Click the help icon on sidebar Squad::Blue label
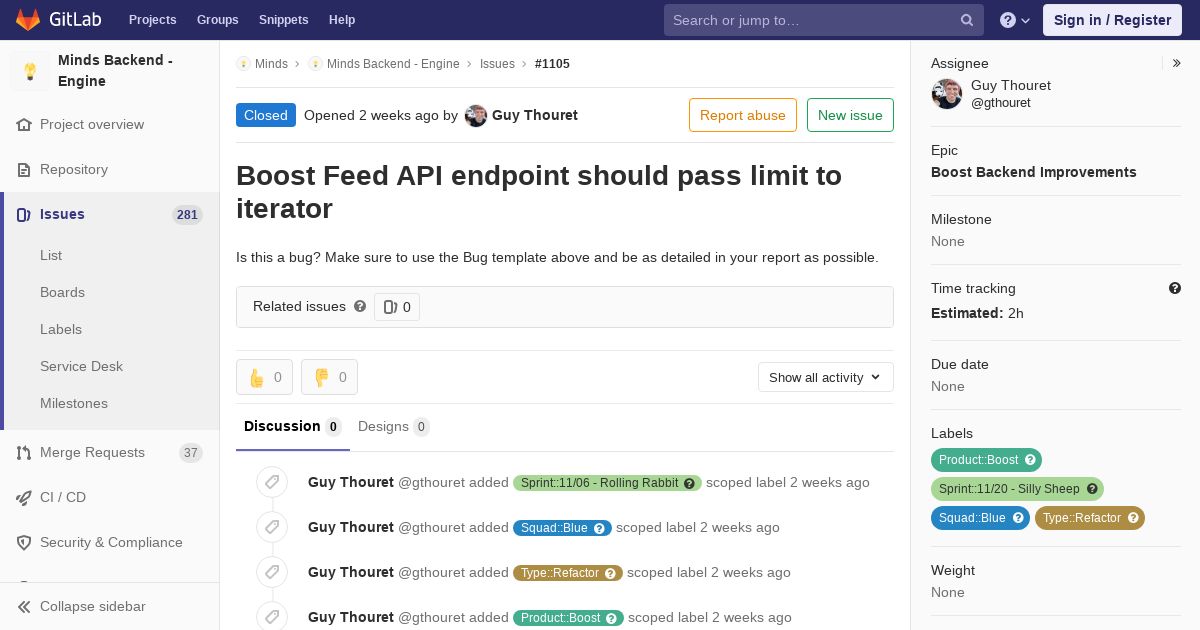Image resolution: width=1200 pixels, height=630 pixels. point(1018,518)
